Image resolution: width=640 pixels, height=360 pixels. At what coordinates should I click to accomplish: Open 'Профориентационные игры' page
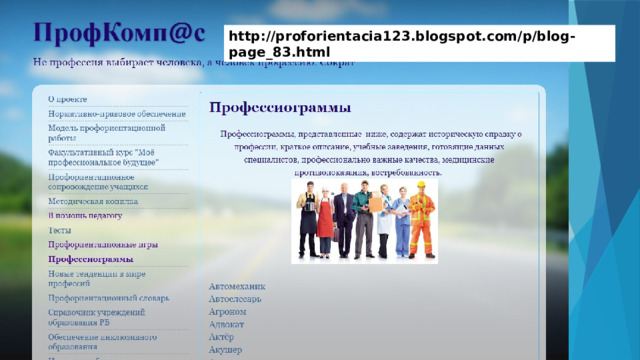[x=103, y=244]
